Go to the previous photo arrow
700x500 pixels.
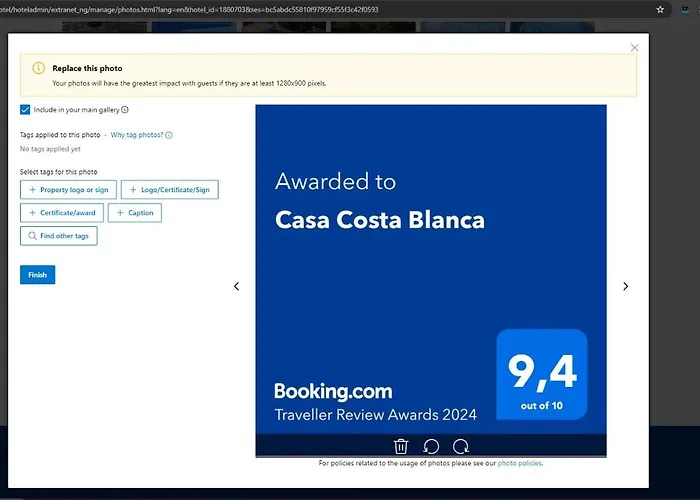[x=237, y=286]
